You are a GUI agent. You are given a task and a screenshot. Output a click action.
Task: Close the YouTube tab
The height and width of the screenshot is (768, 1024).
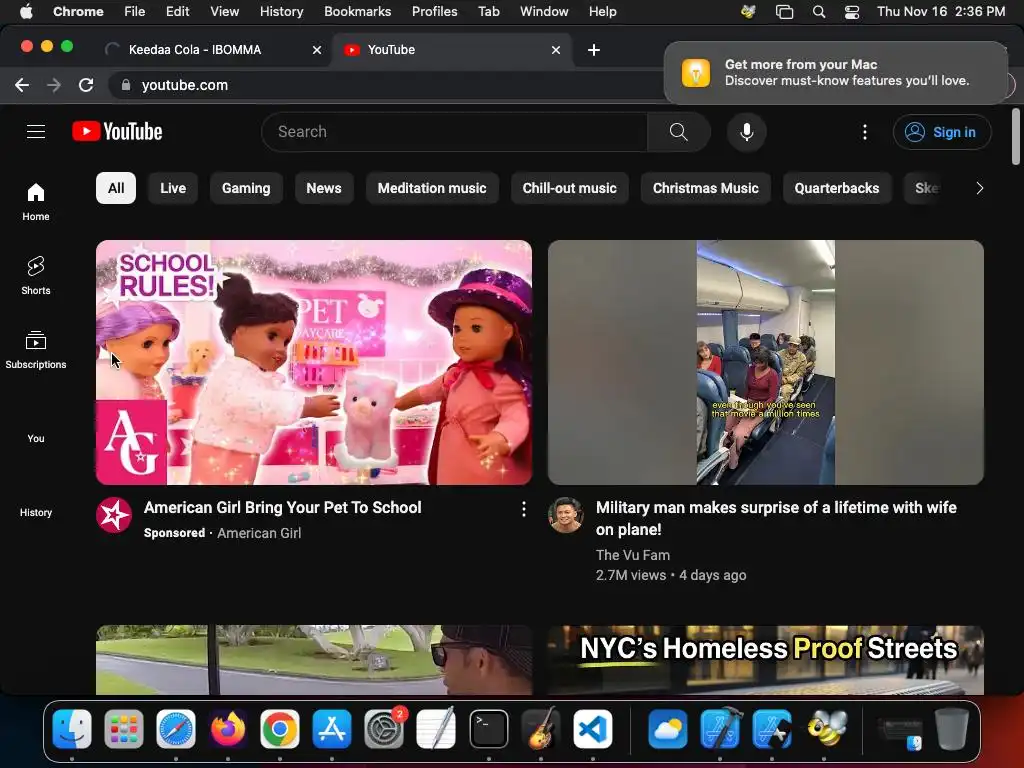556,50
